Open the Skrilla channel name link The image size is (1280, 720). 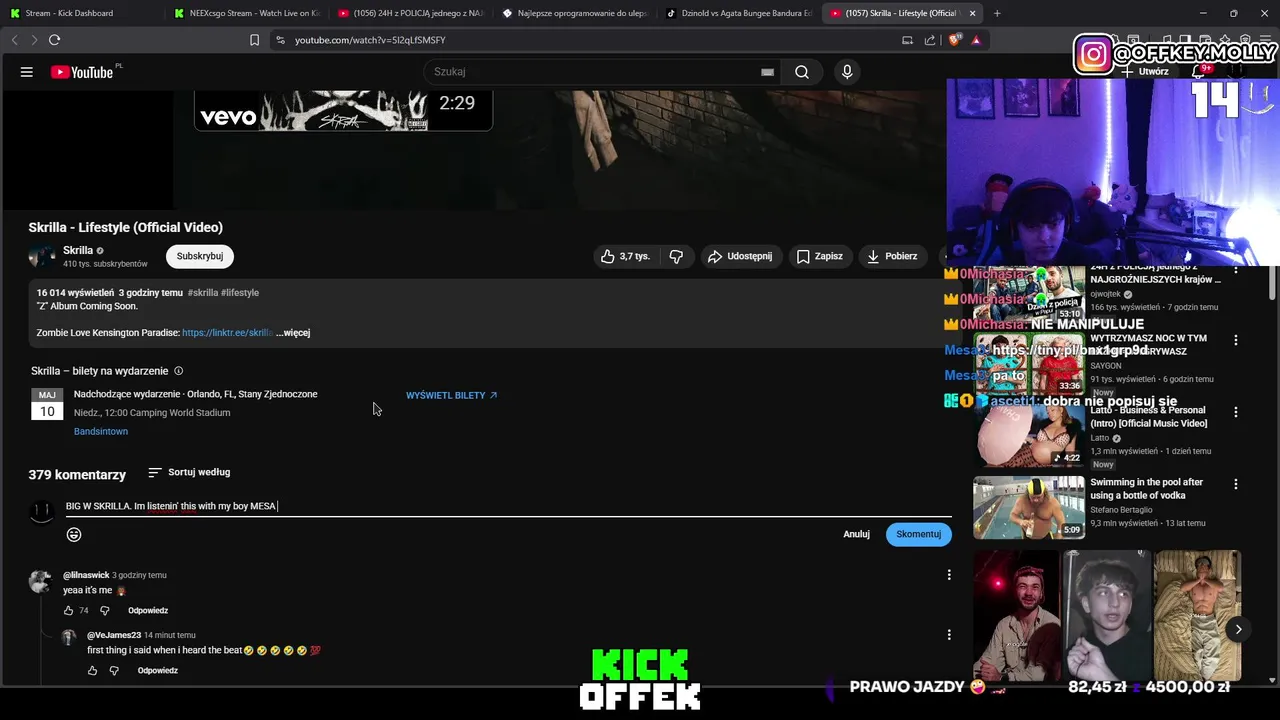(x=78, y=250)
